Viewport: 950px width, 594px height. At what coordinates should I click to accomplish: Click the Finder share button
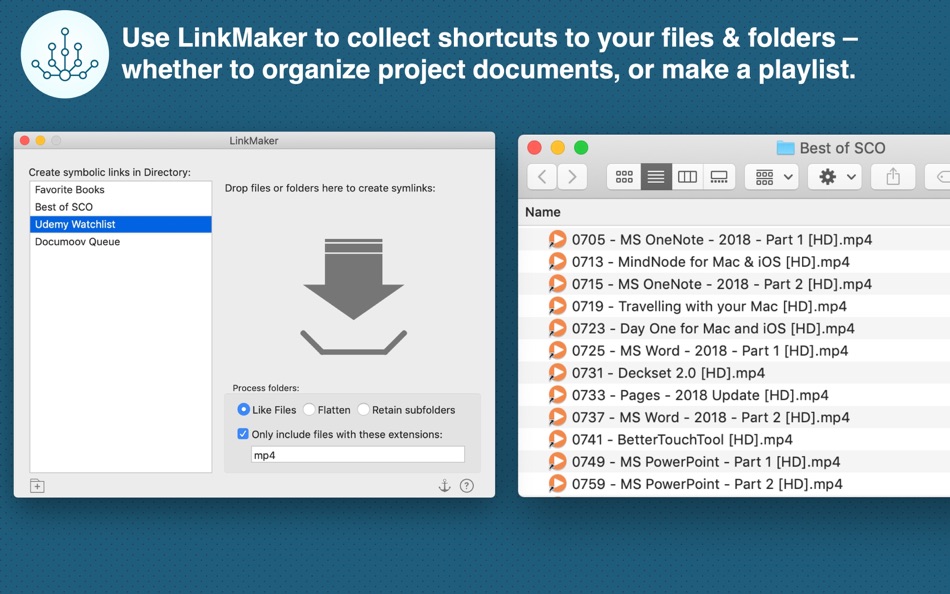pyautogui.click(x=893, y=177)
